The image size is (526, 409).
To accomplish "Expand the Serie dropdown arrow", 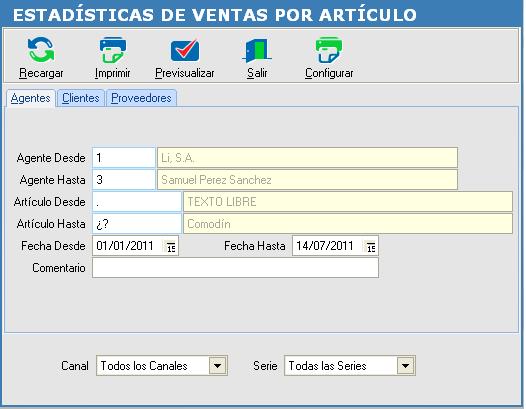I will pyautogui.click(x=405, y=365).
